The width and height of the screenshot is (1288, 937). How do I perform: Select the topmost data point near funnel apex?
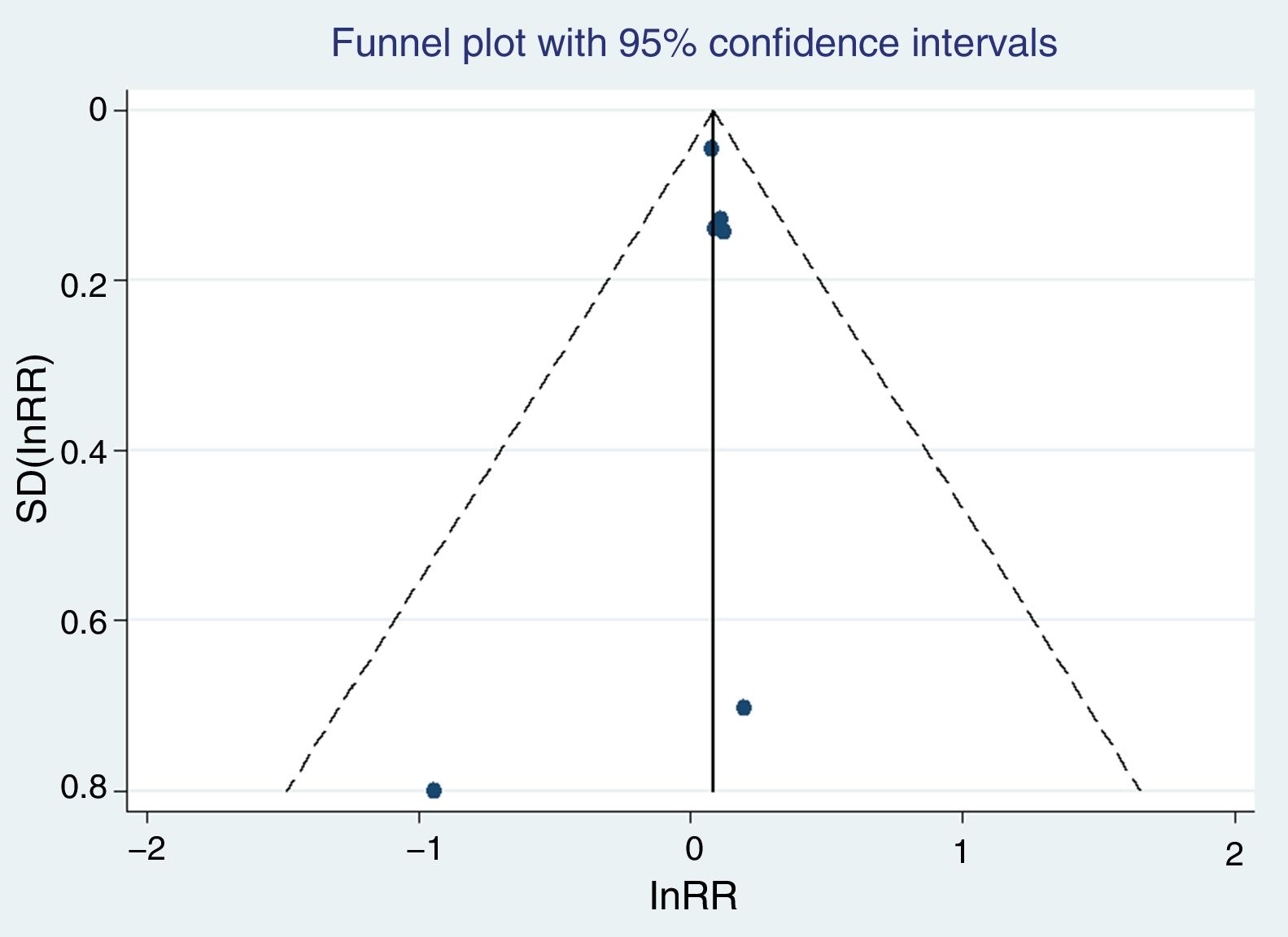pyautogui.click(x=711, y=148)
